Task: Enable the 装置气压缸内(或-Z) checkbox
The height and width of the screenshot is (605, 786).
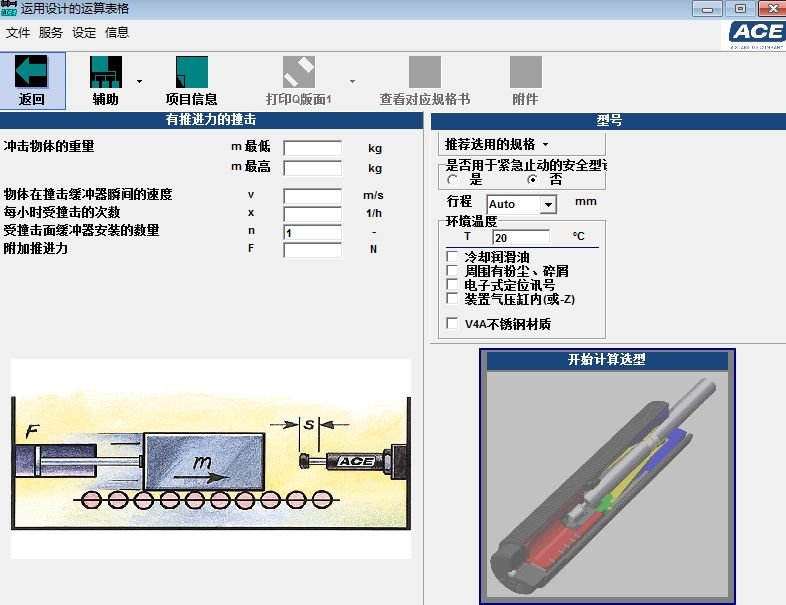Action: click(452, 299)
